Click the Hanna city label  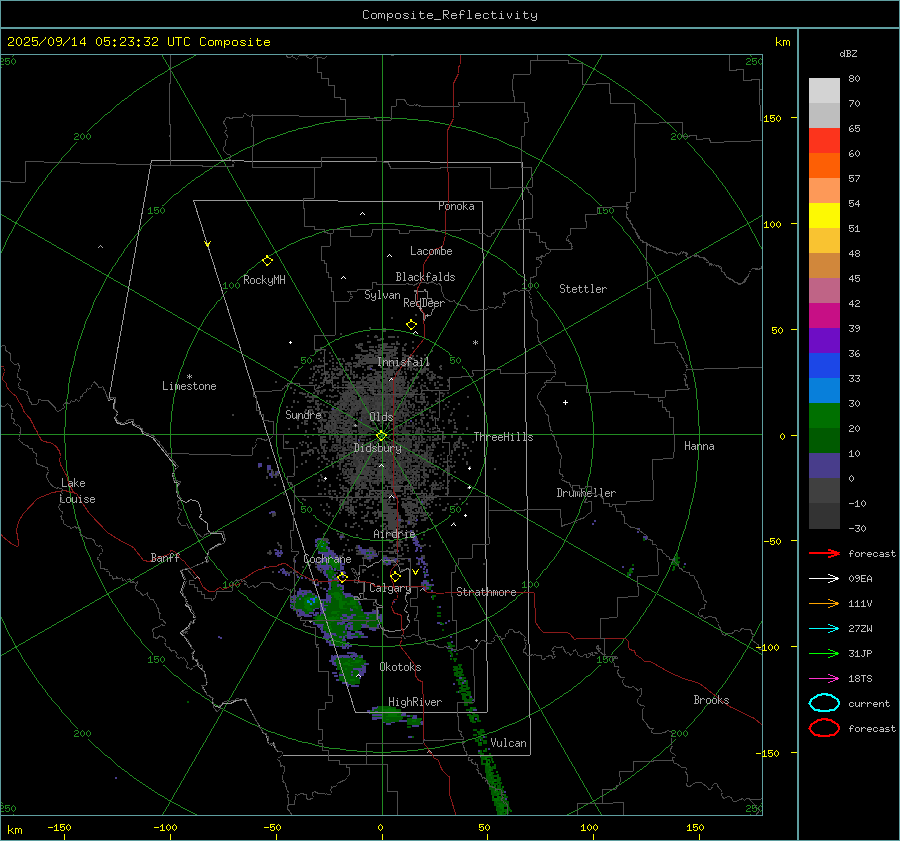pyautogui.click(x=699, y=446)
